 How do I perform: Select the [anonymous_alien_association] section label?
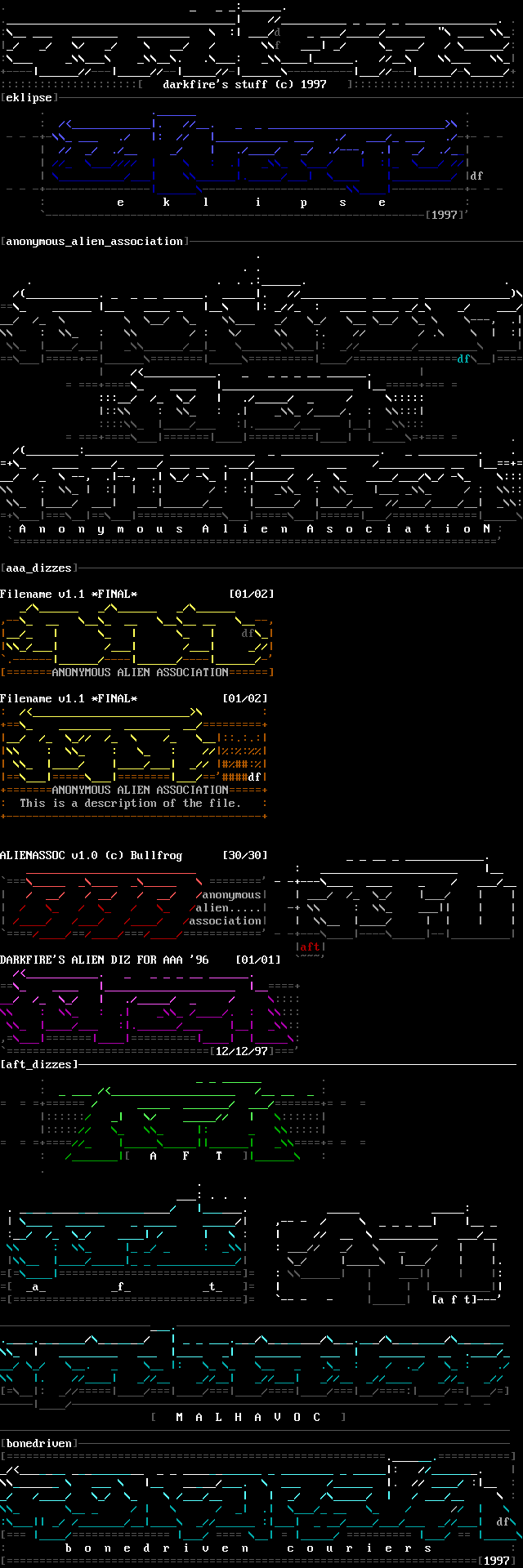pos(95,241)
